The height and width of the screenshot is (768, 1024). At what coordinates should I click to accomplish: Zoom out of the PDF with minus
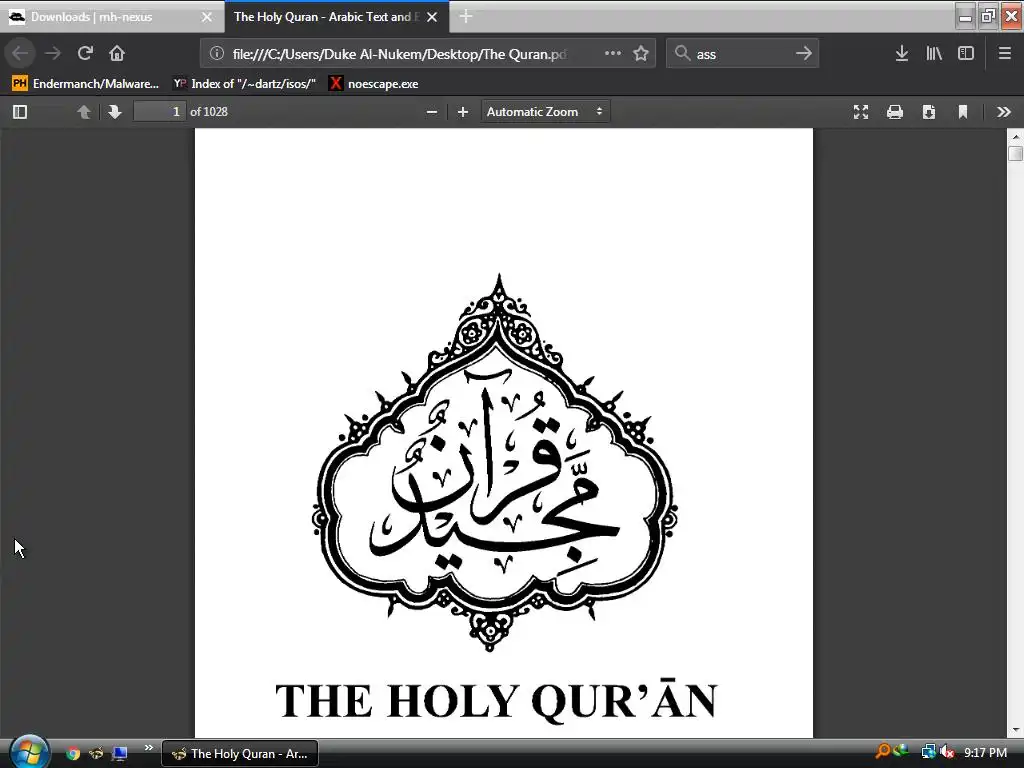(x=432, y=112)
